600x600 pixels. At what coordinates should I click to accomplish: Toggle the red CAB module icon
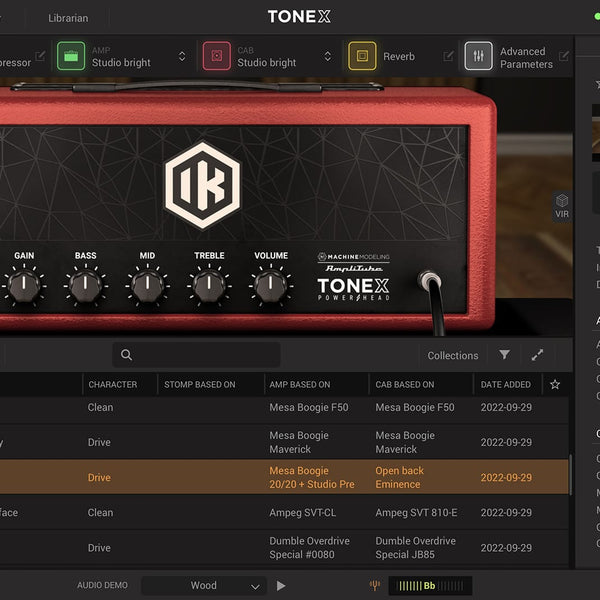tap(217, 56)
